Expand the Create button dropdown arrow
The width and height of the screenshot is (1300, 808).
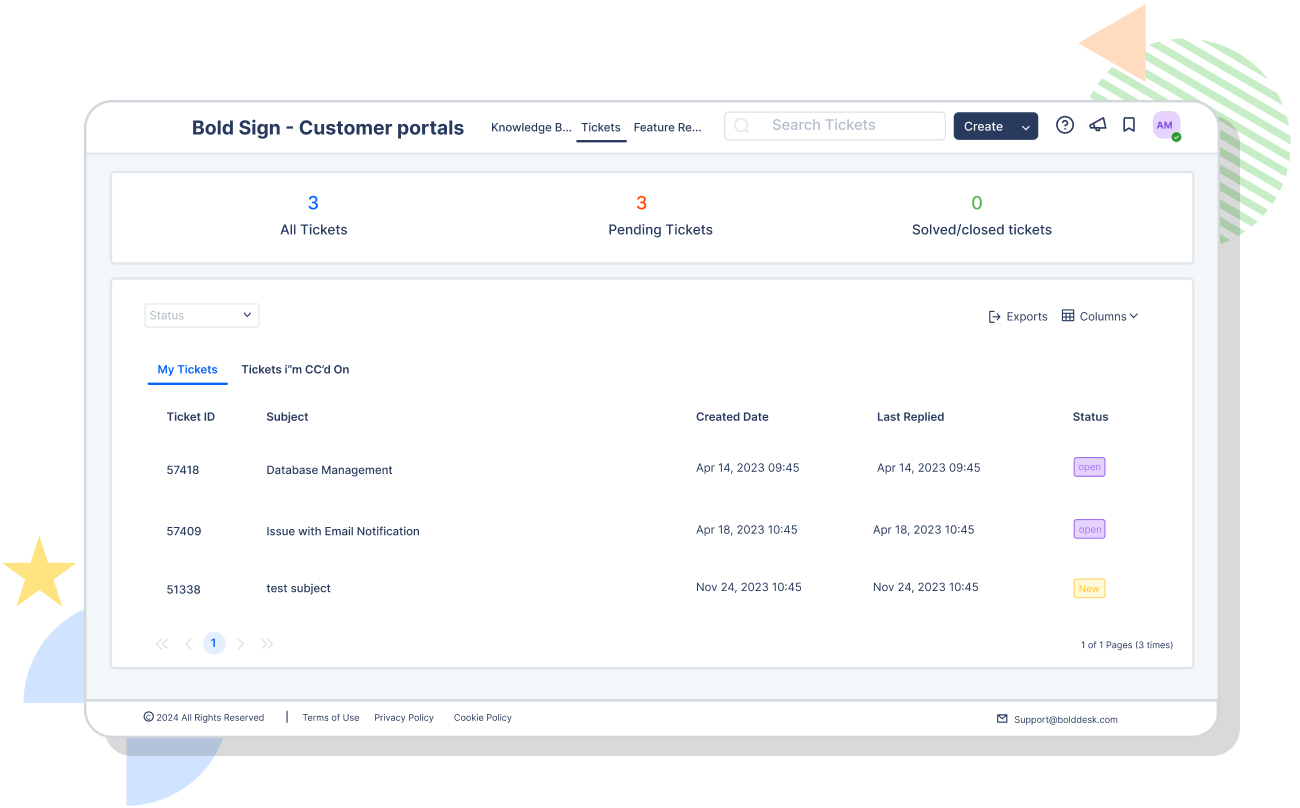(1025, 127)
